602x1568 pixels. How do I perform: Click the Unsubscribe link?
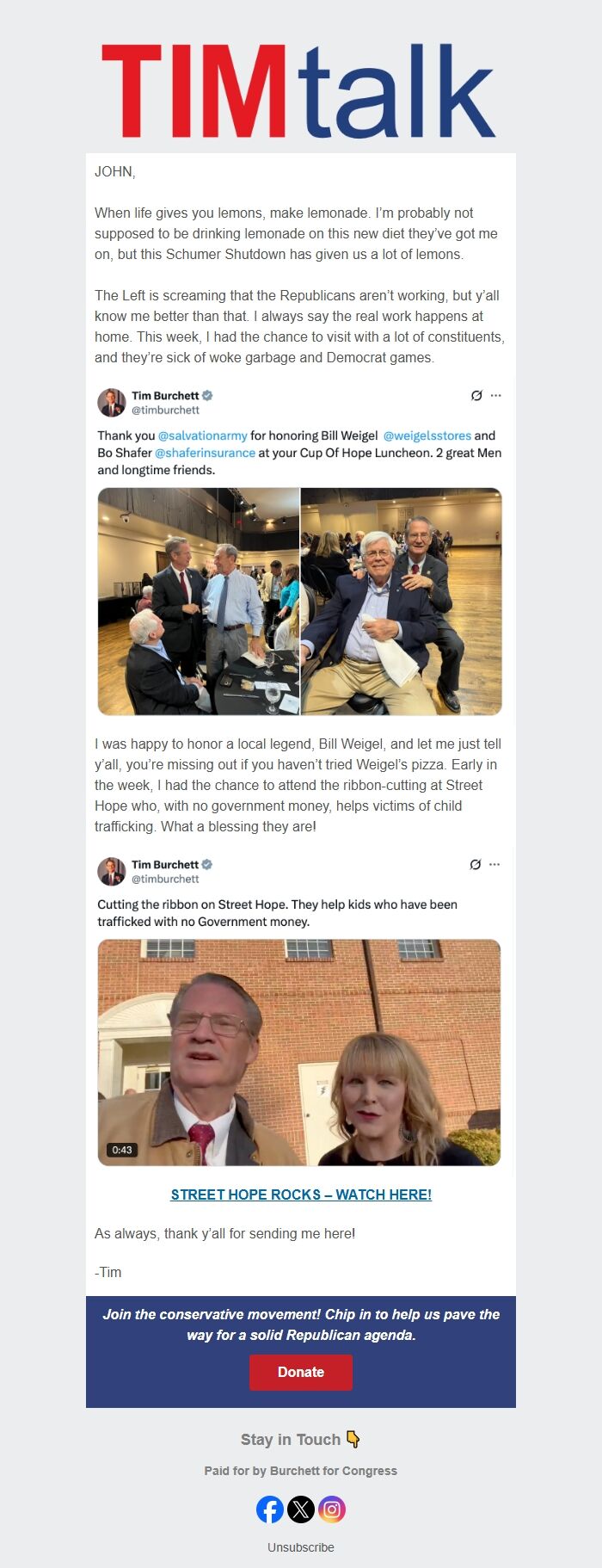301,1546
